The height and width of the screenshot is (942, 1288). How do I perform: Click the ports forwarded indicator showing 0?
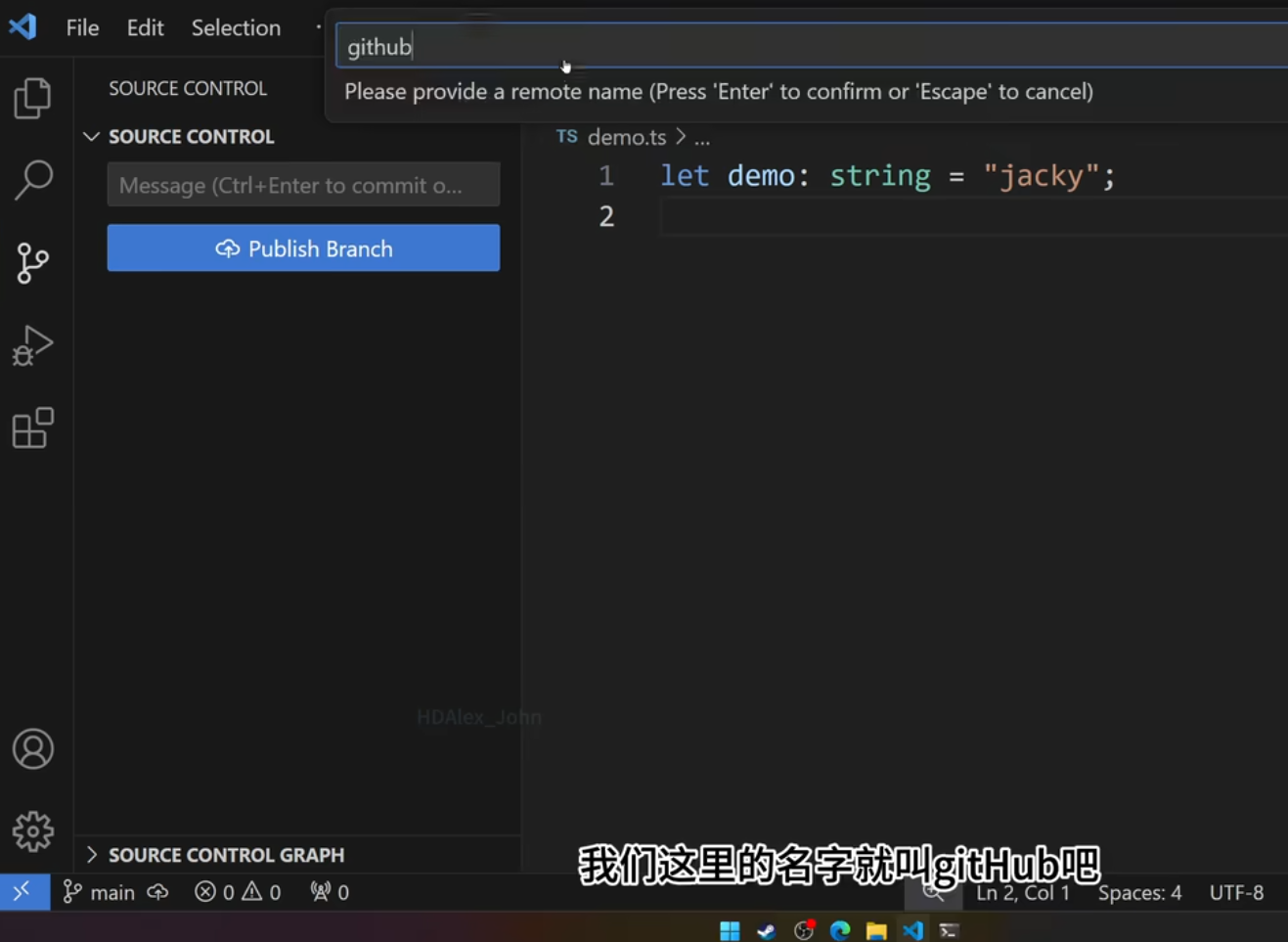[x=330, y=892]
